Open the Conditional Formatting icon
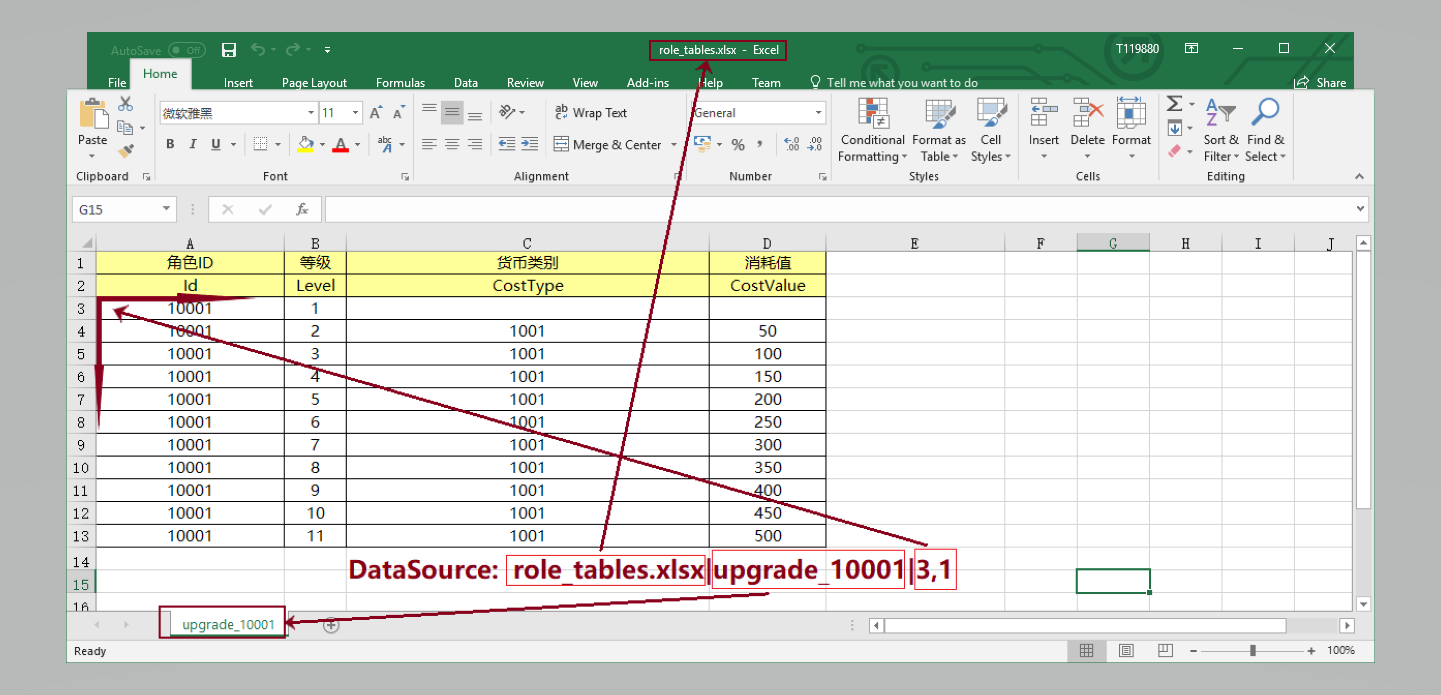The width and height of the screenshot is (1441, 695). tap(872, 113)
